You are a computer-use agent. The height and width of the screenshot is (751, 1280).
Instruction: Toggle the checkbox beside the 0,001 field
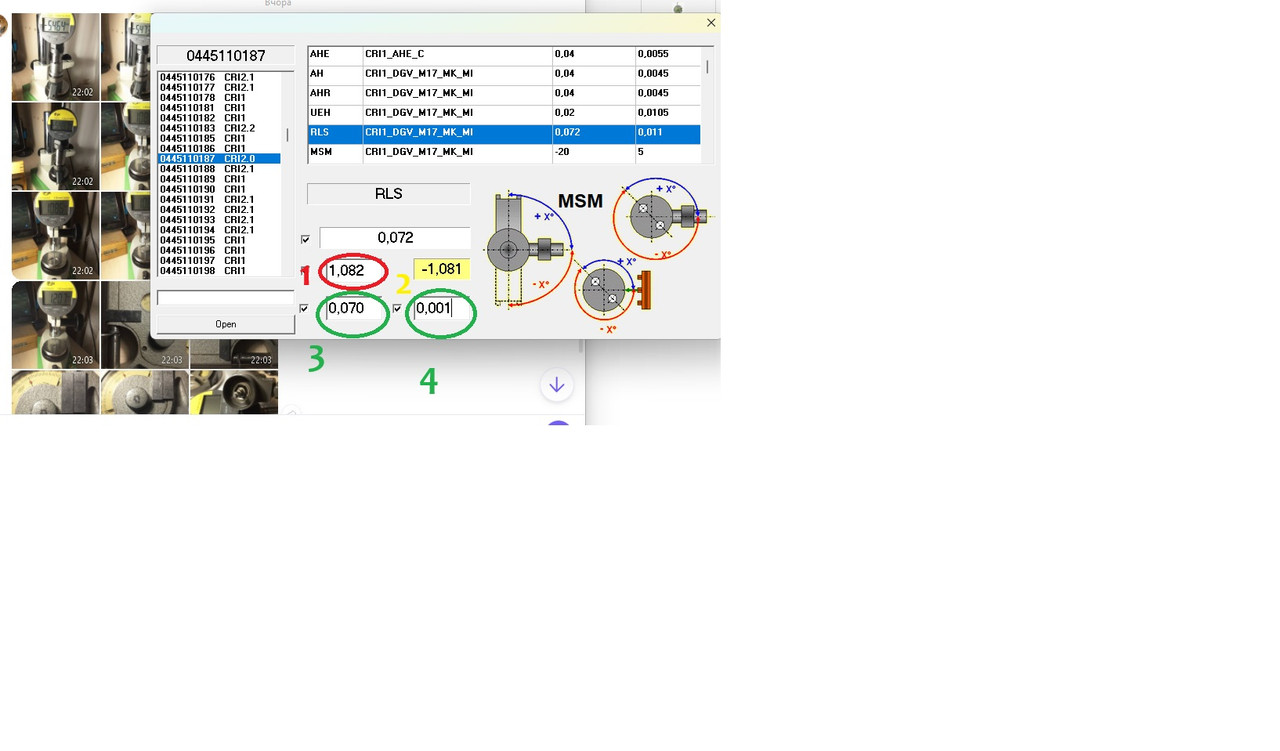pos(397,308)
